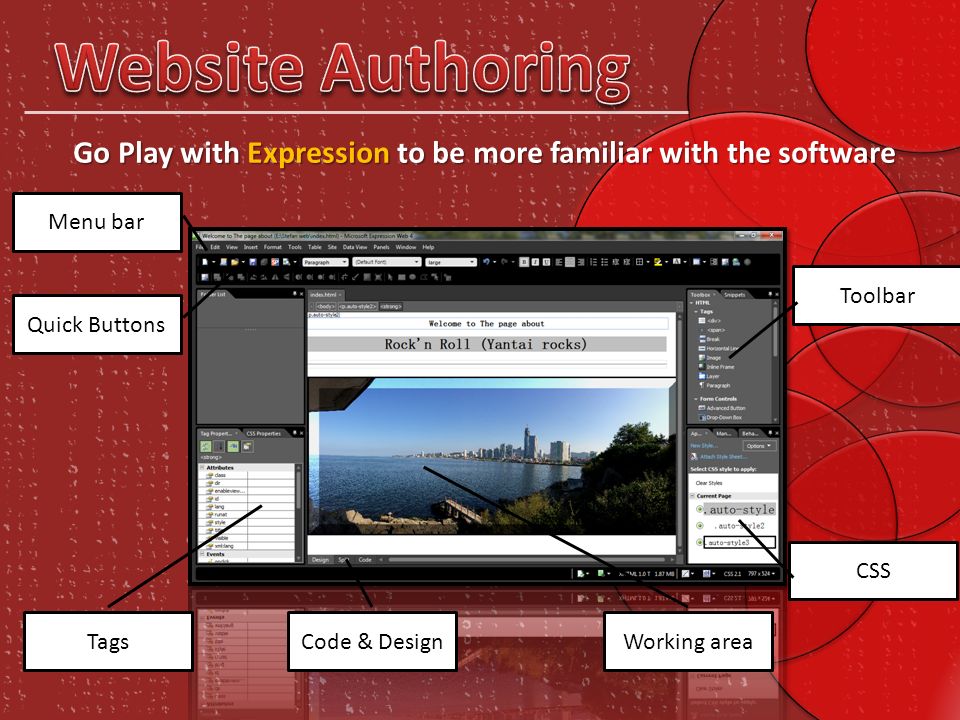Viewport: 960px width, 720px height.
Task: Click the body tag in quick tag selector
Action: click(x=325, y=306)
